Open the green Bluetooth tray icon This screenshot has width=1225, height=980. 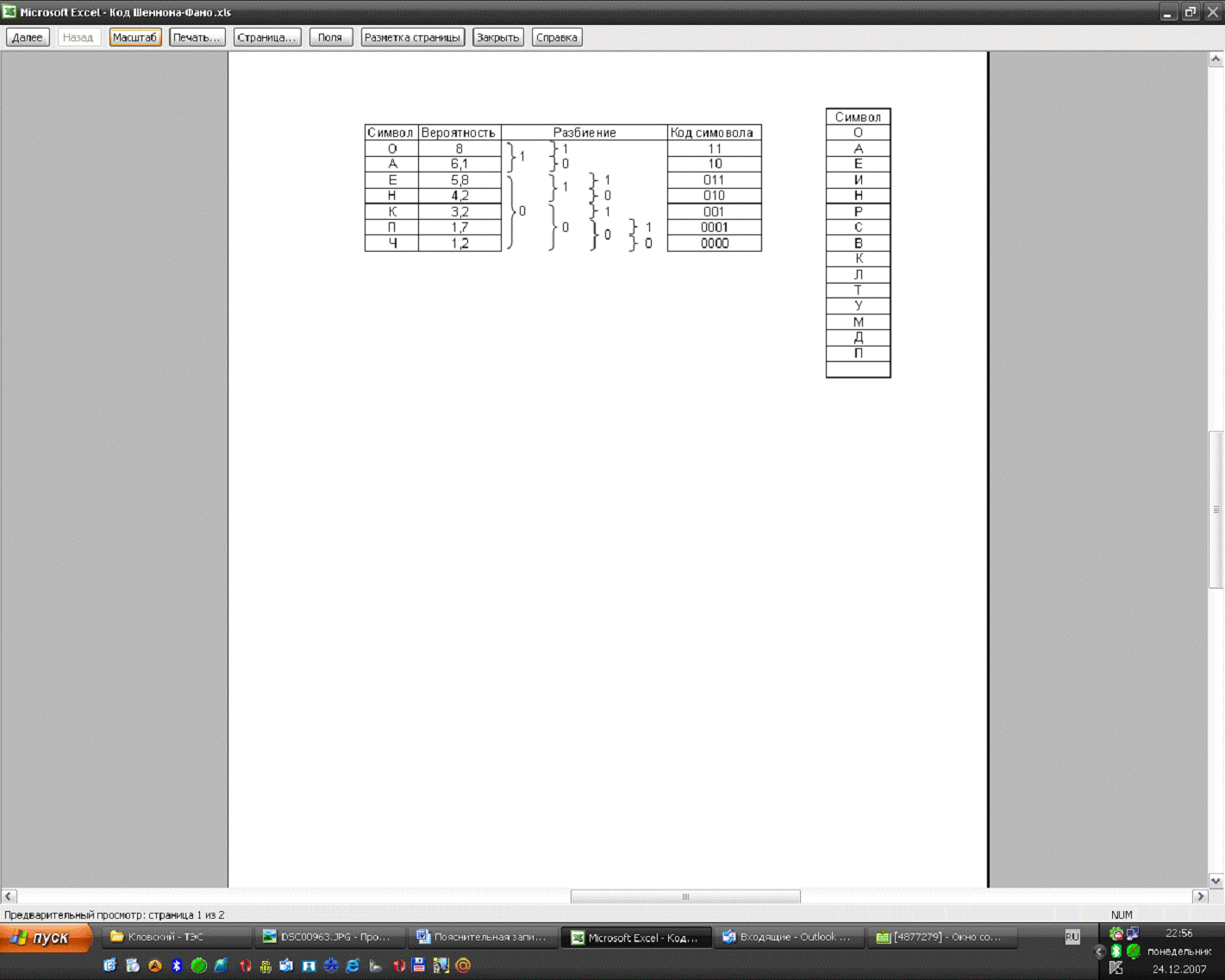[x=1116, y=951]
